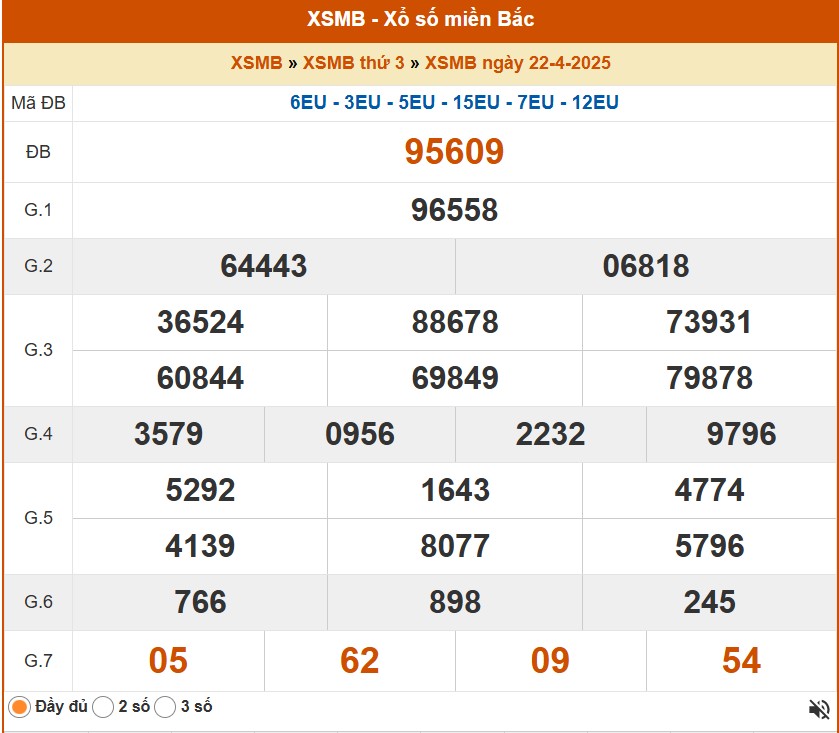Click the jackpot code "6EU - 3EU - 5EU" row

click(453, 101)
